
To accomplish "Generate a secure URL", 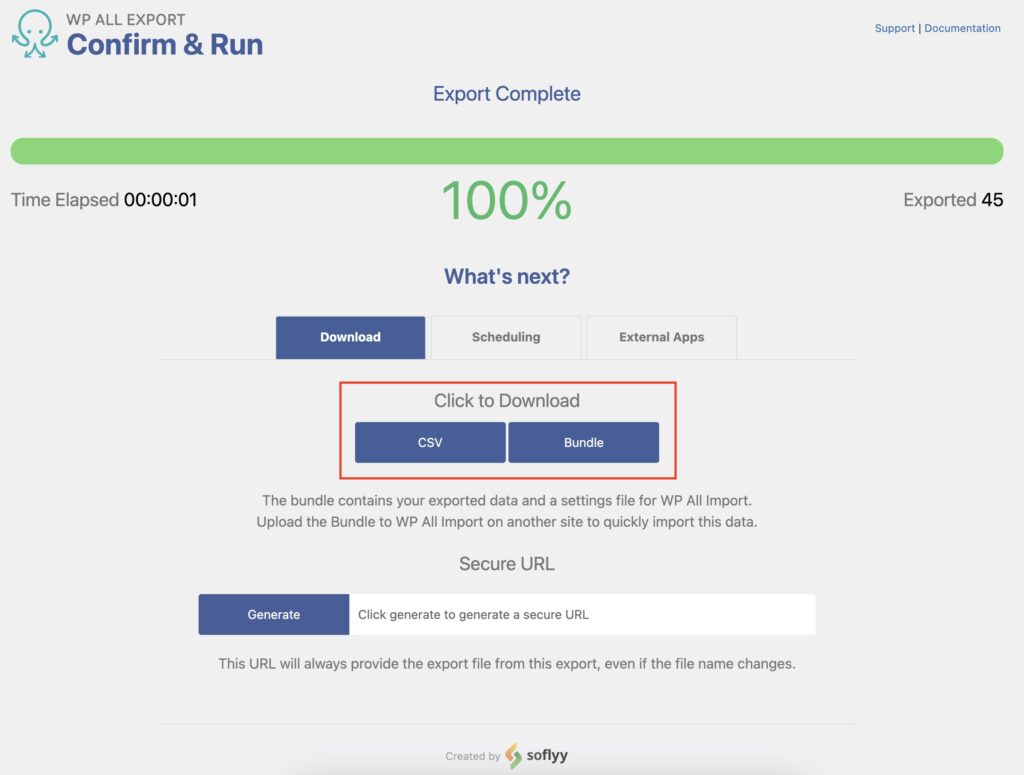I will click(273, 614).
